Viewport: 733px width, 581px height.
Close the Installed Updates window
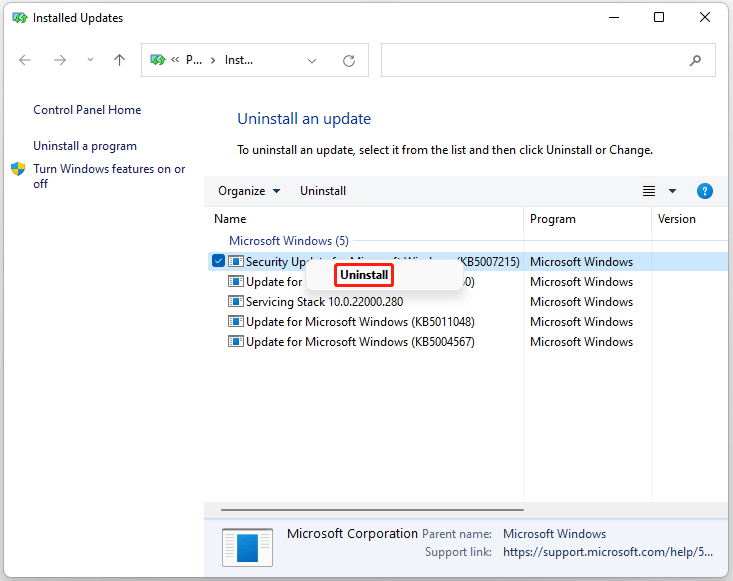click(x=704, y=17)
